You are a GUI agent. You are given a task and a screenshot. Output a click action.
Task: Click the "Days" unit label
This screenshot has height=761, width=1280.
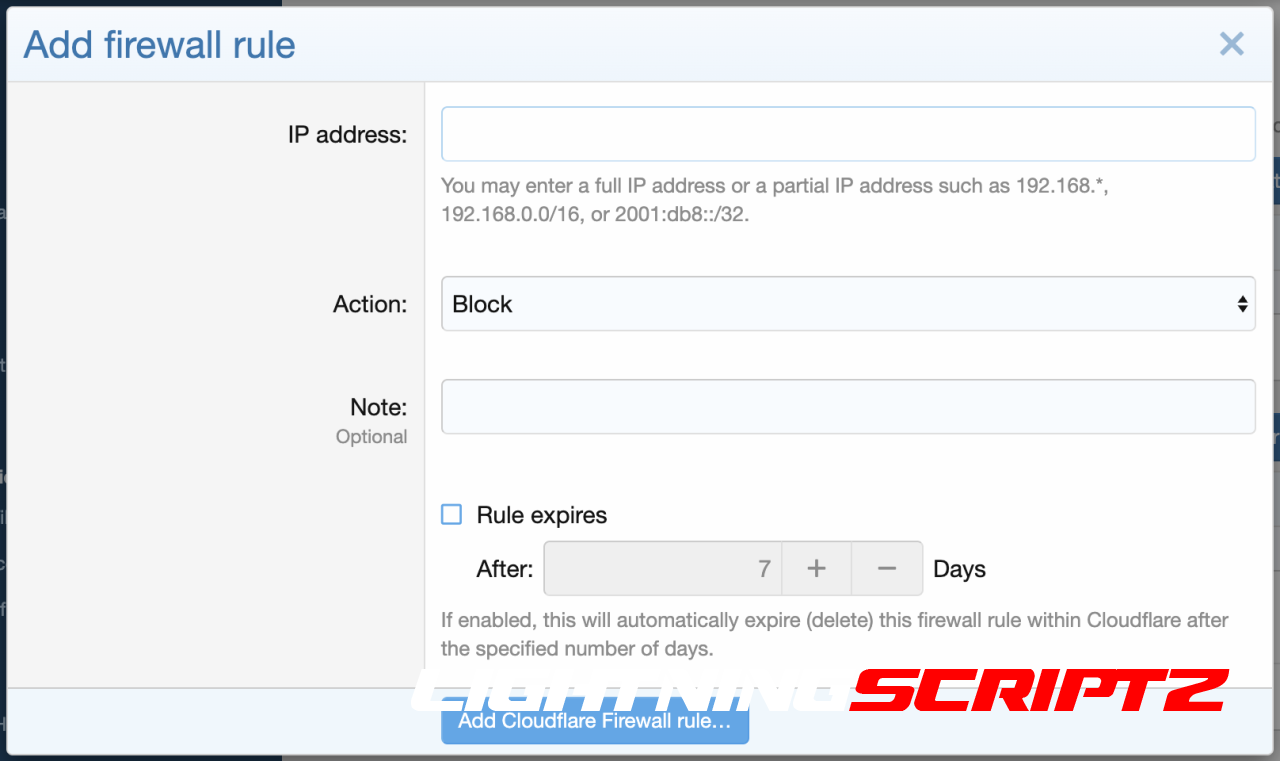pos(959,569)
